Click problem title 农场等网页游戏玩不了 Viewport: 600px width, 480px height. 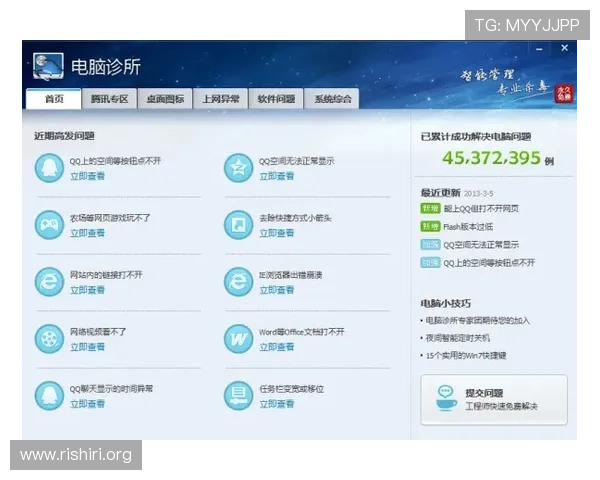(x=110, y=218)
